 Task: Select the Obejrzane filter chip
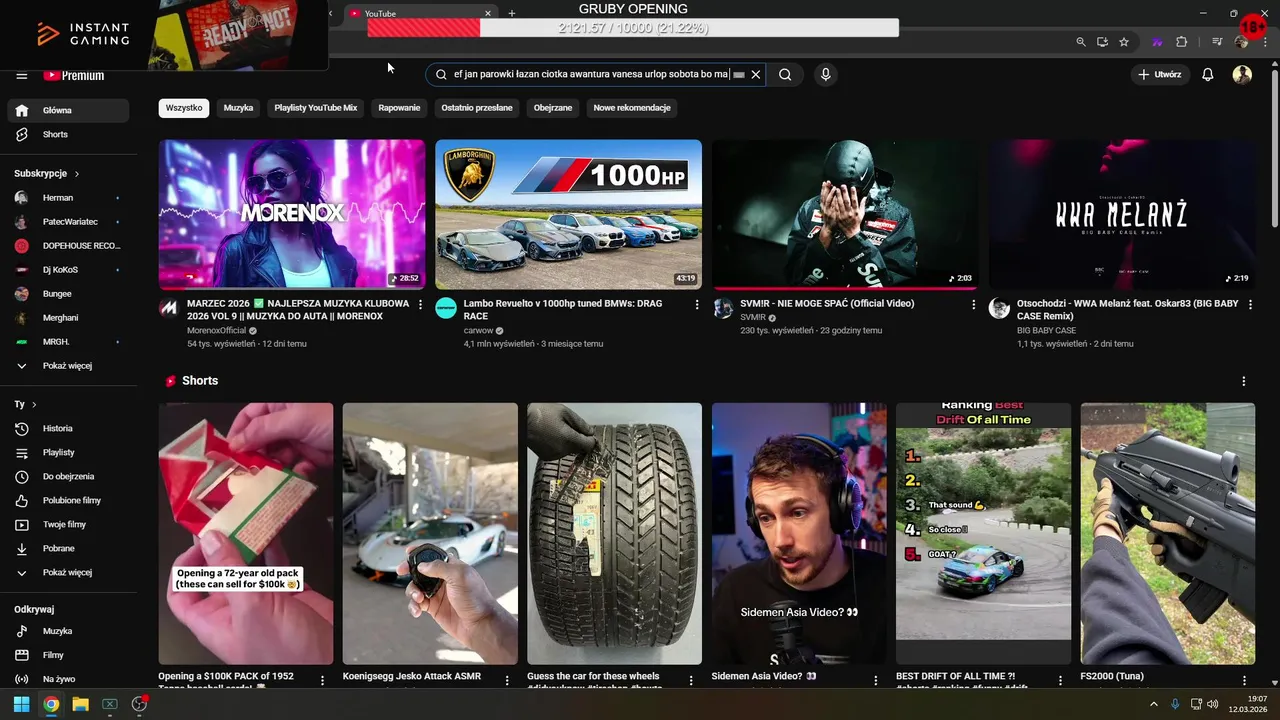[553, 108]
